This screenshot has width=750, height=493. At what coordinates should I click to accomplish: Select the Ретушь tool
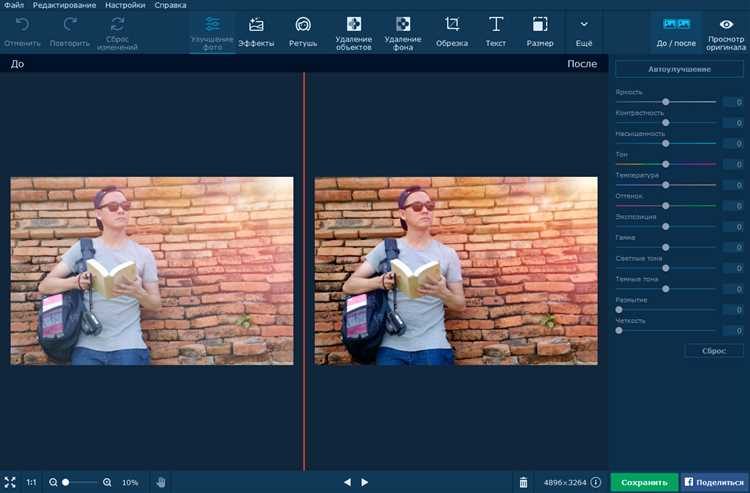[303, 31]
